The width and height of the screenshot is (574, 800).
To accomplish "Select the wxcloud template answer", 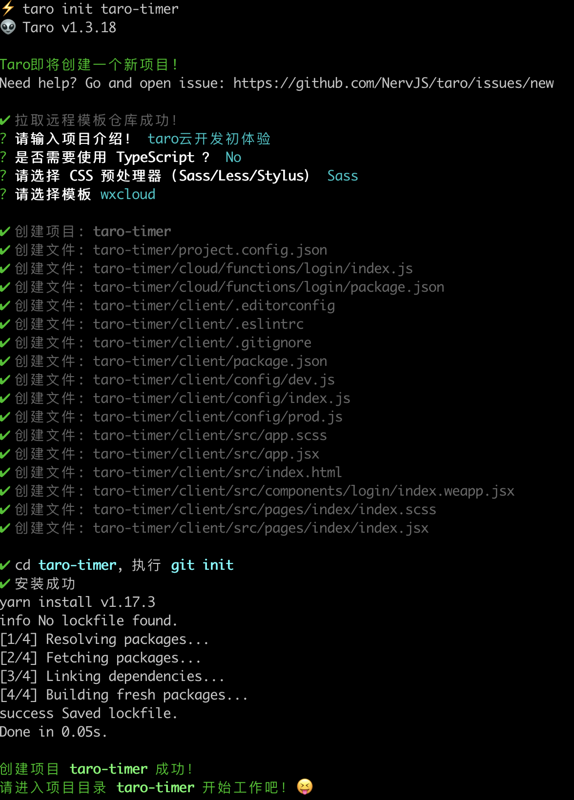I will point(128,194).
